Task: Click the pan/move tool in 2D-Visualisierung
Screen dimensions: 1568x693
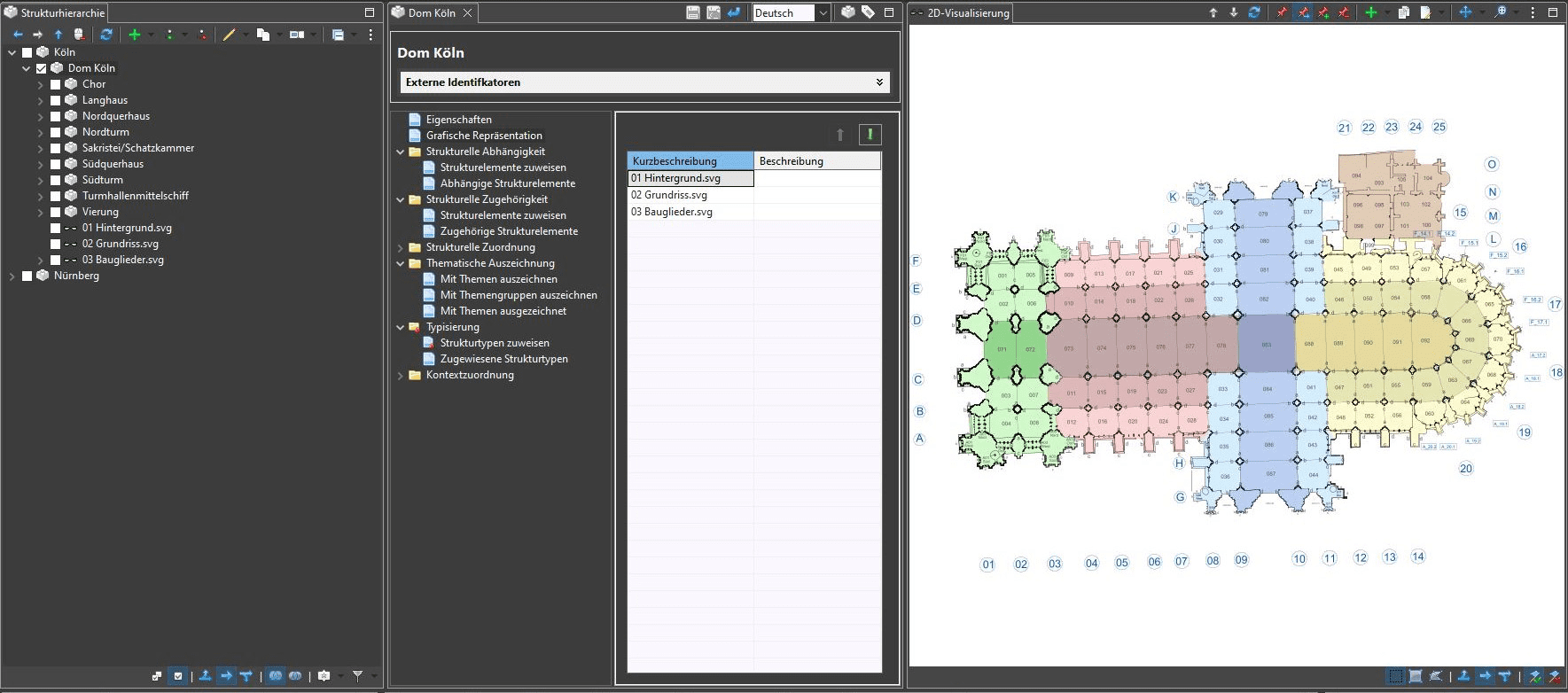Action: [x=1465, y=12]
